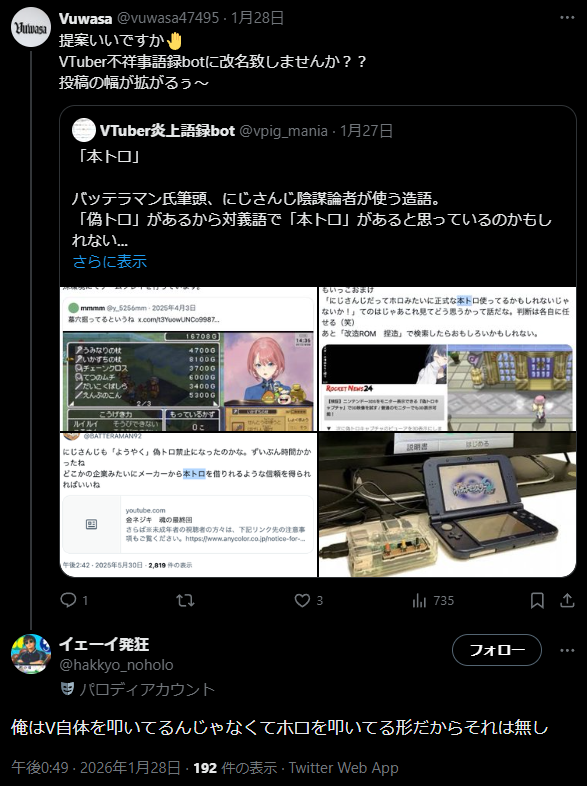Open the @vuwasa47495 handle link
The image size is (587, 786).
pyautogui.click(x=168, y=18)
